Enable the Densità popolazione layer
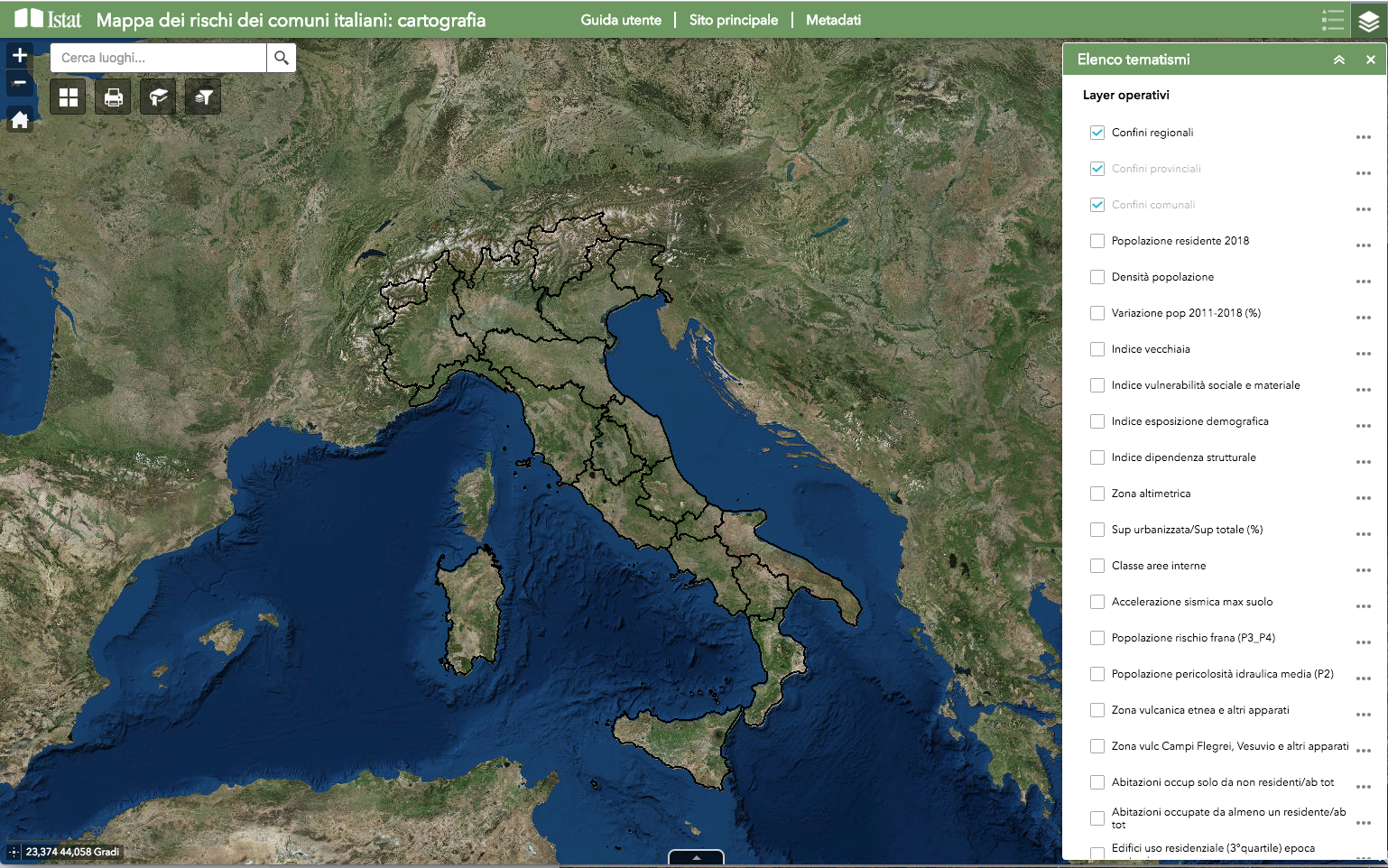Image resolution: width=1388 pixels, height=868 pixels. tap(1097, 277)
